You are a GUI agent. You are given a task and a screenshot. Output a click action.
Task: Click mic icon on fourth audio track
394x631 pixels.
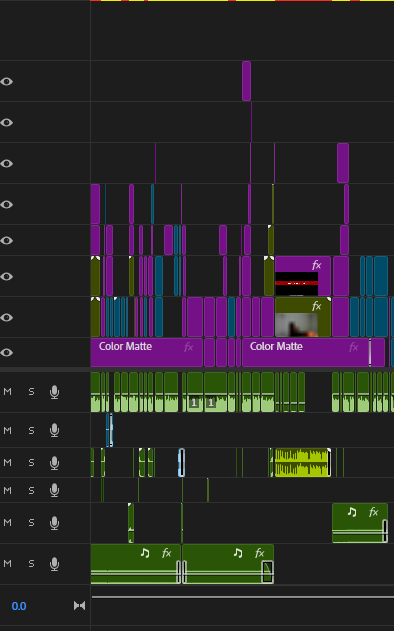54,490
